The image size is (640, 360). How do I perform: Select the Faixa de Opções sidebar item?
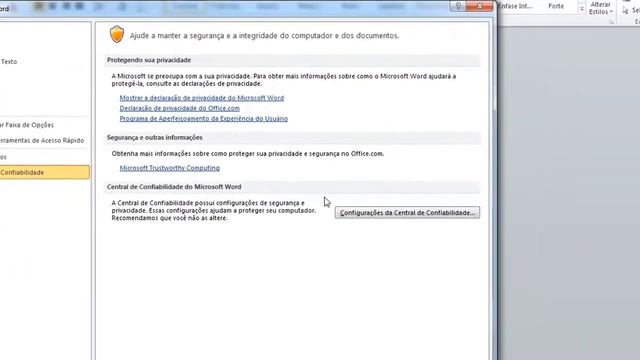(27, 125)
